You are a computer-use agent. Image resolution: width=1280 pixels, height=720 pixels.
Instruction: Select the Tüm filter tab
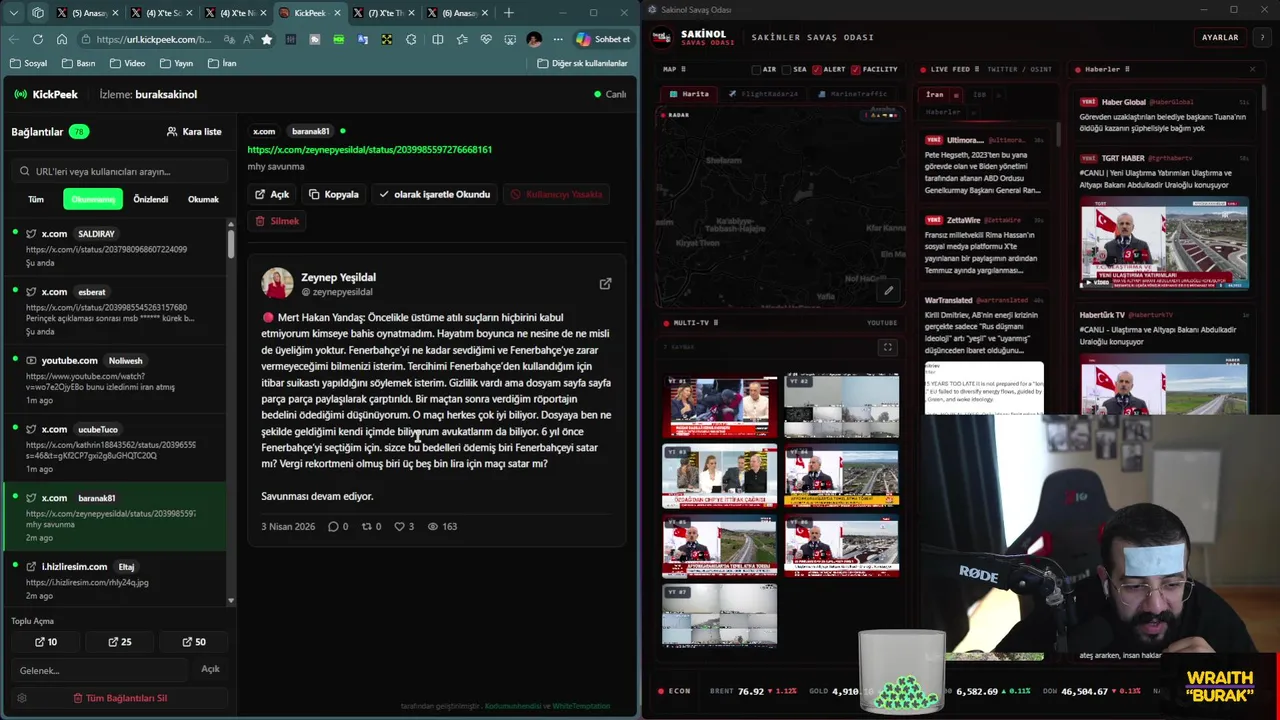36,199
